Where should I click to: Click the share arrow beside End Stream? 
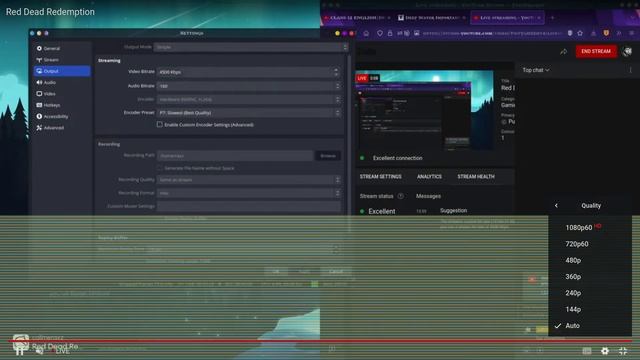[x=563, y=51]
